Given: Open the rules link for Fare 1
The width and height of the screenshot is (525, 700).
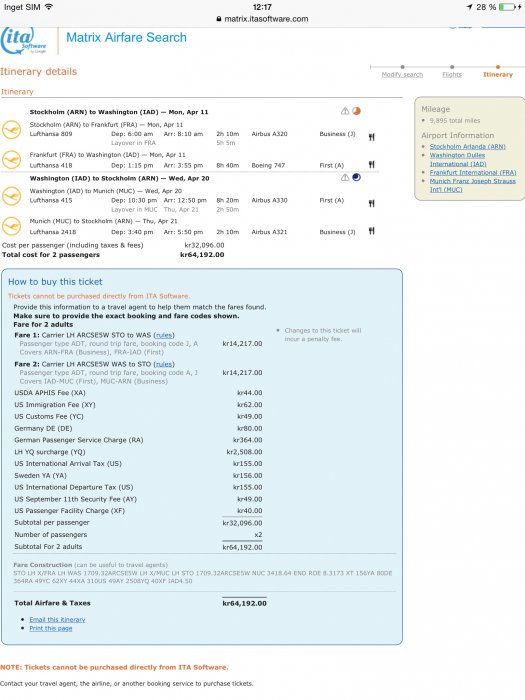Looking at the screenshot, I should [164, 335].
